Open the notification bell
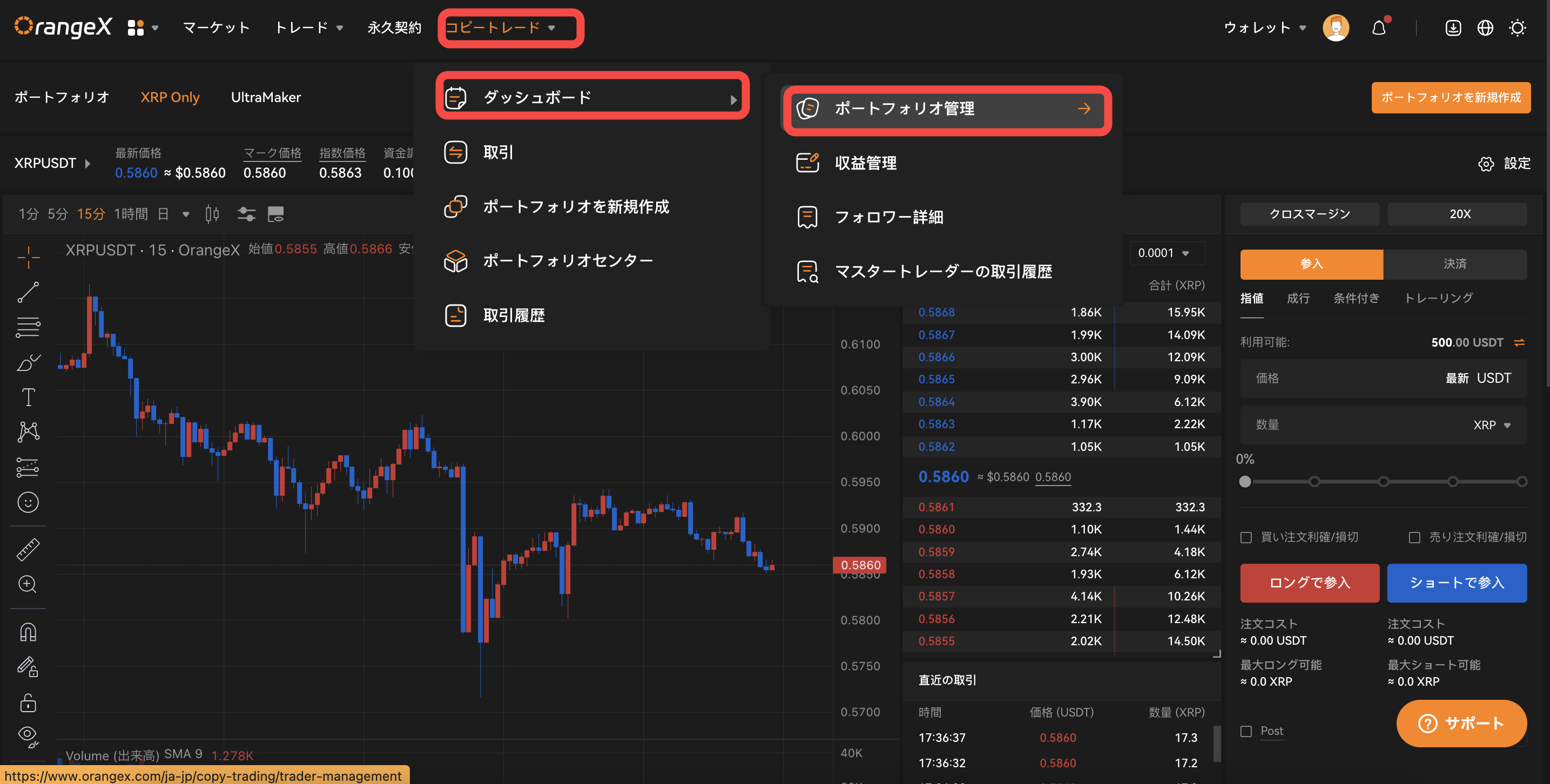 click(1378, 28)
